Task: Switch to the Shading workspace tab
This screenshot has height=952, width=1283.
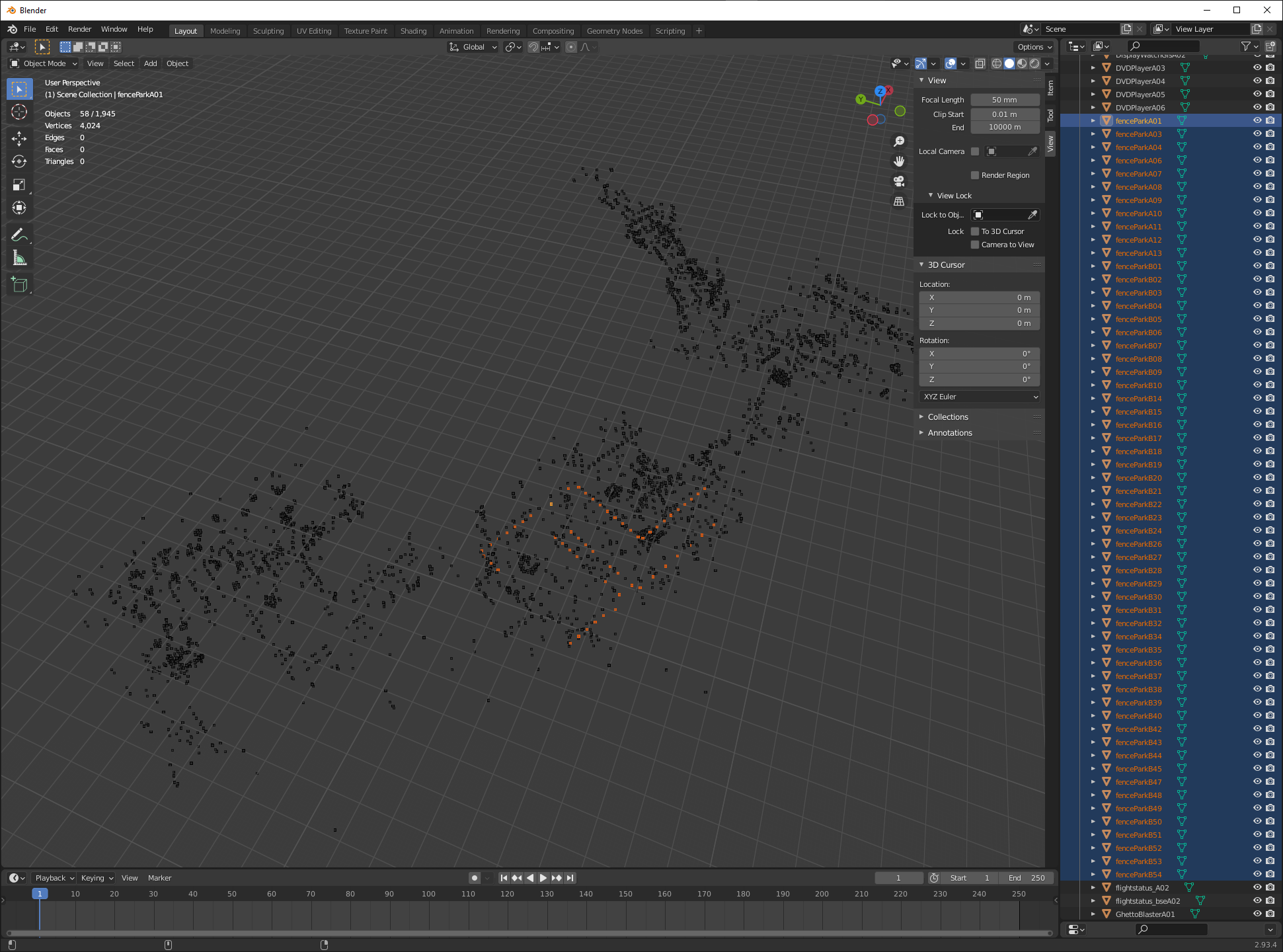Action: (413, 31)
